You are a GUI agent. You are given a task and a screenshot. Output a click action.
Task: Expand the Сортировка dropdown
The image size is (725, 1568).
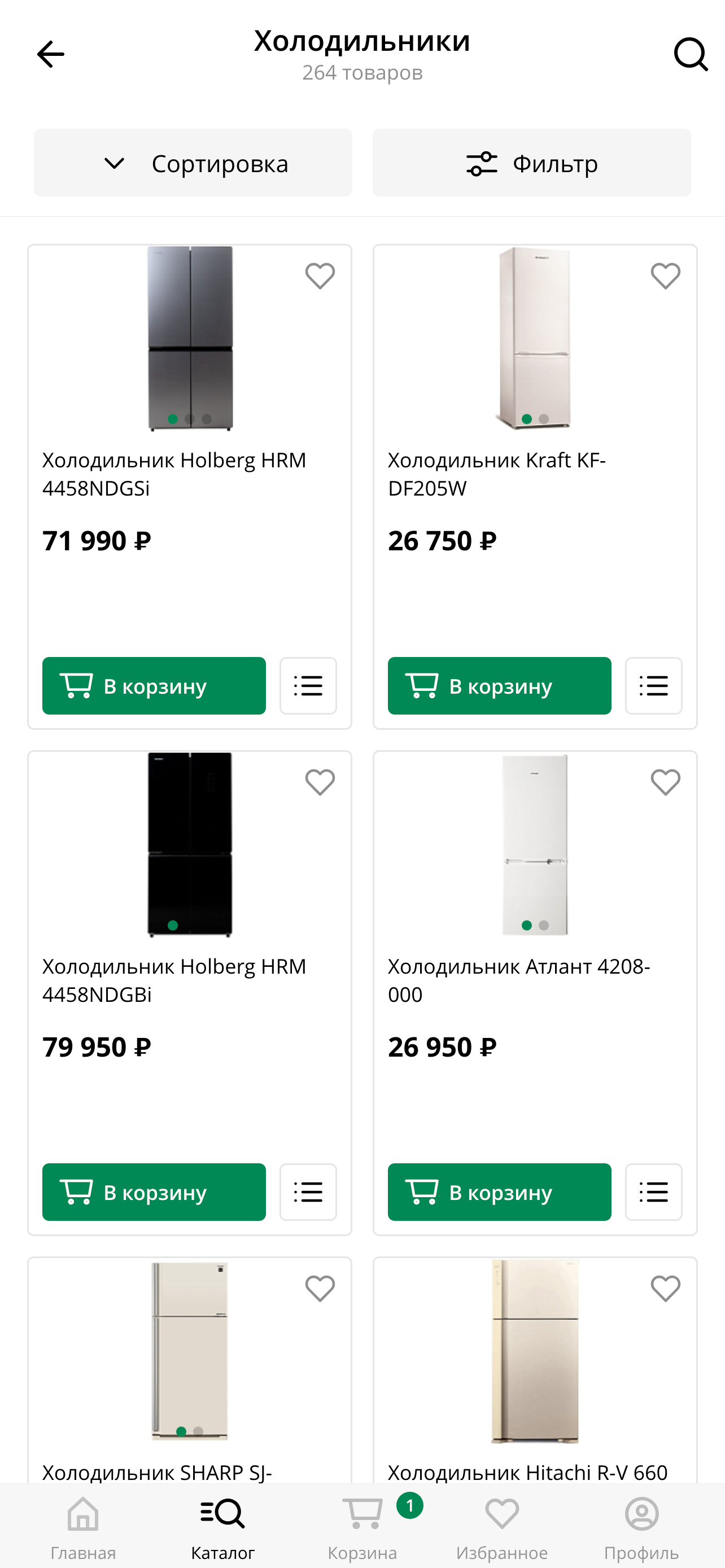193,163
